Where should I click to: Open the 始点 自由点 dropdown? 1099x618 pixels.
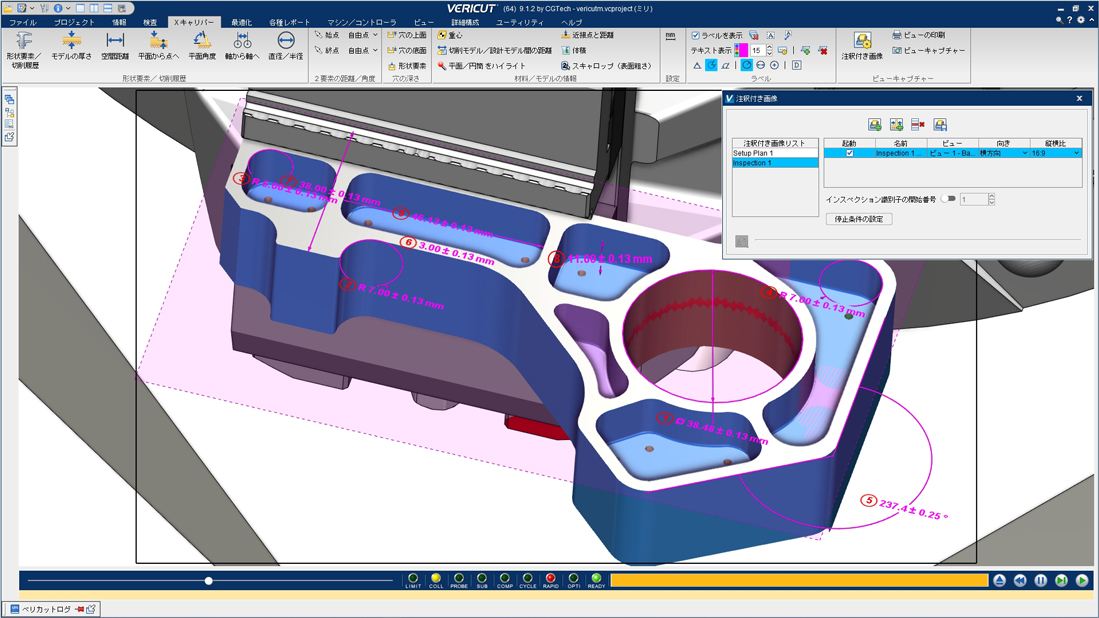pos(363,35)
